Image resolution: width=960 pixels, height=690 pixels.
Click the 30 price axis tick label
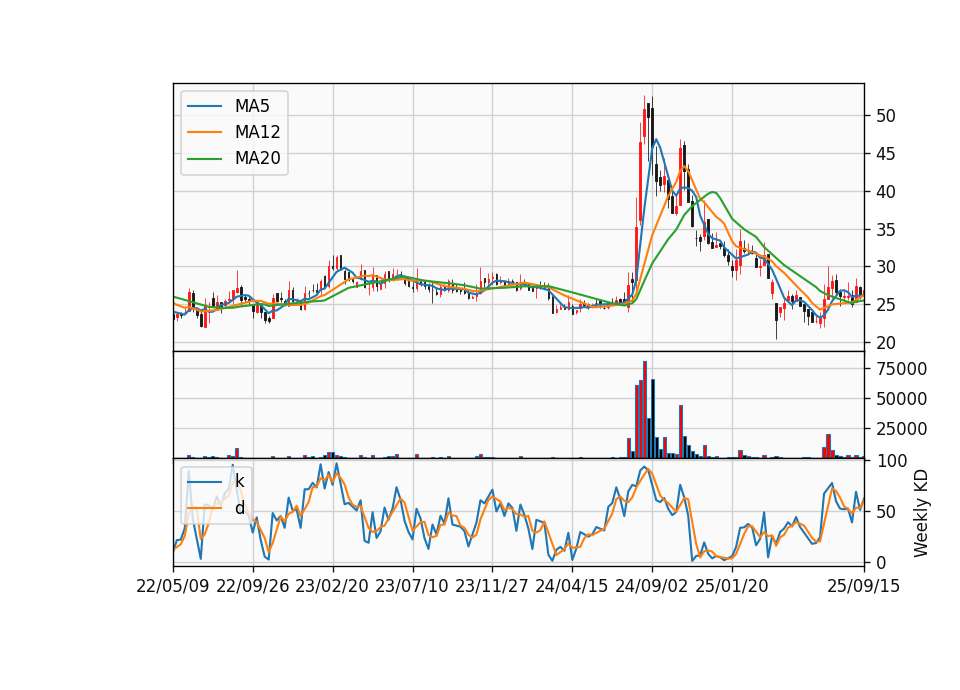pyautogui.click(x=885, y=267)
